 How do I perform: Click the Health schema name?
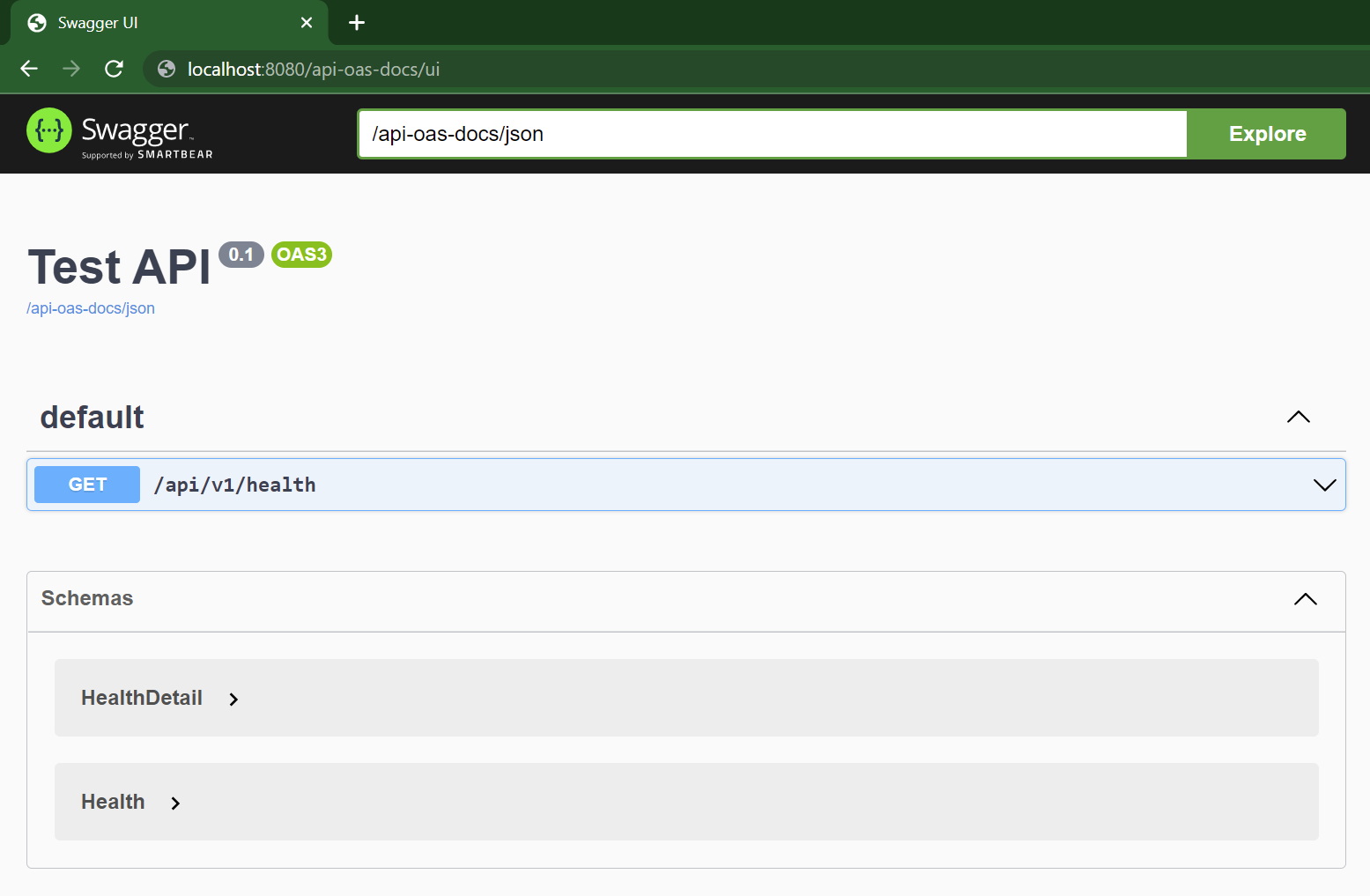[113, 802]
